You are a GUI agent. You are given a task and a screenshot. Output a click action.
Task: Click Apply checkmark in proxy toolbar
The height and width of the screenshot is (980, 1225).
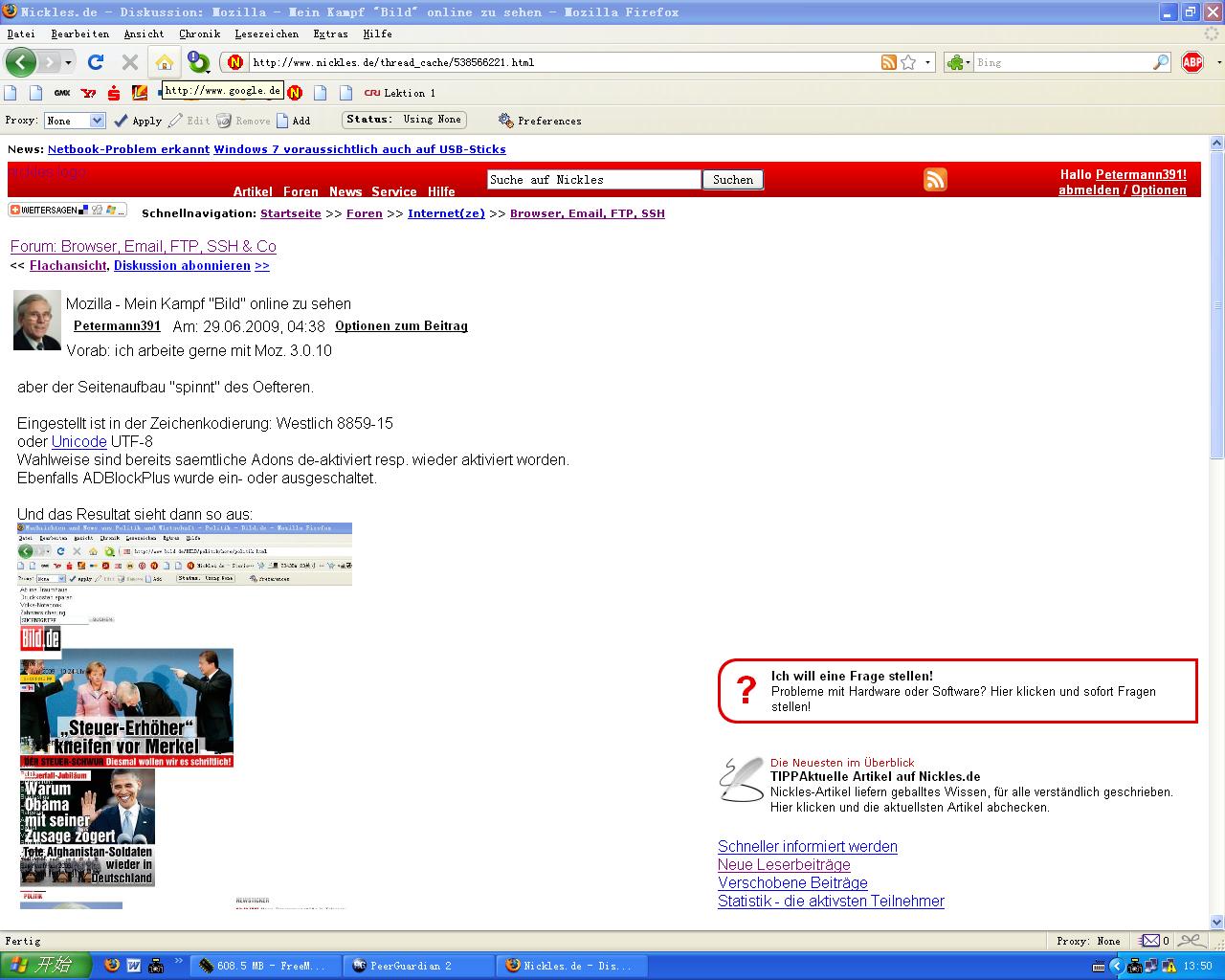[x=137, y=121]
